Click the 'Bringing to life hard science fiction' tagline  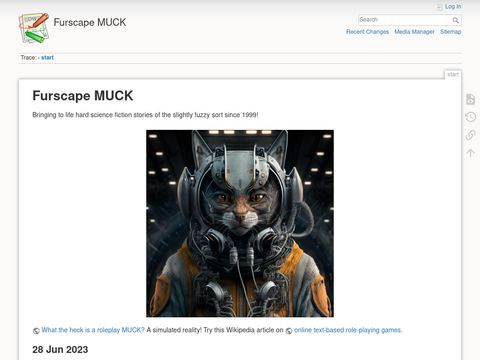point(145,115)
